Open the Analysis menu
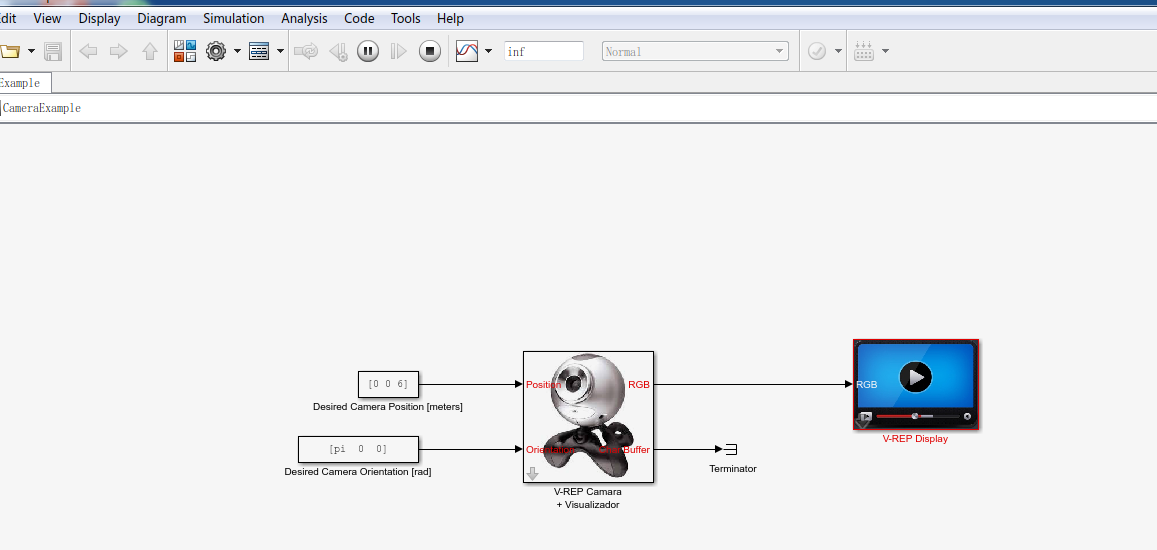 coord(304,18)
